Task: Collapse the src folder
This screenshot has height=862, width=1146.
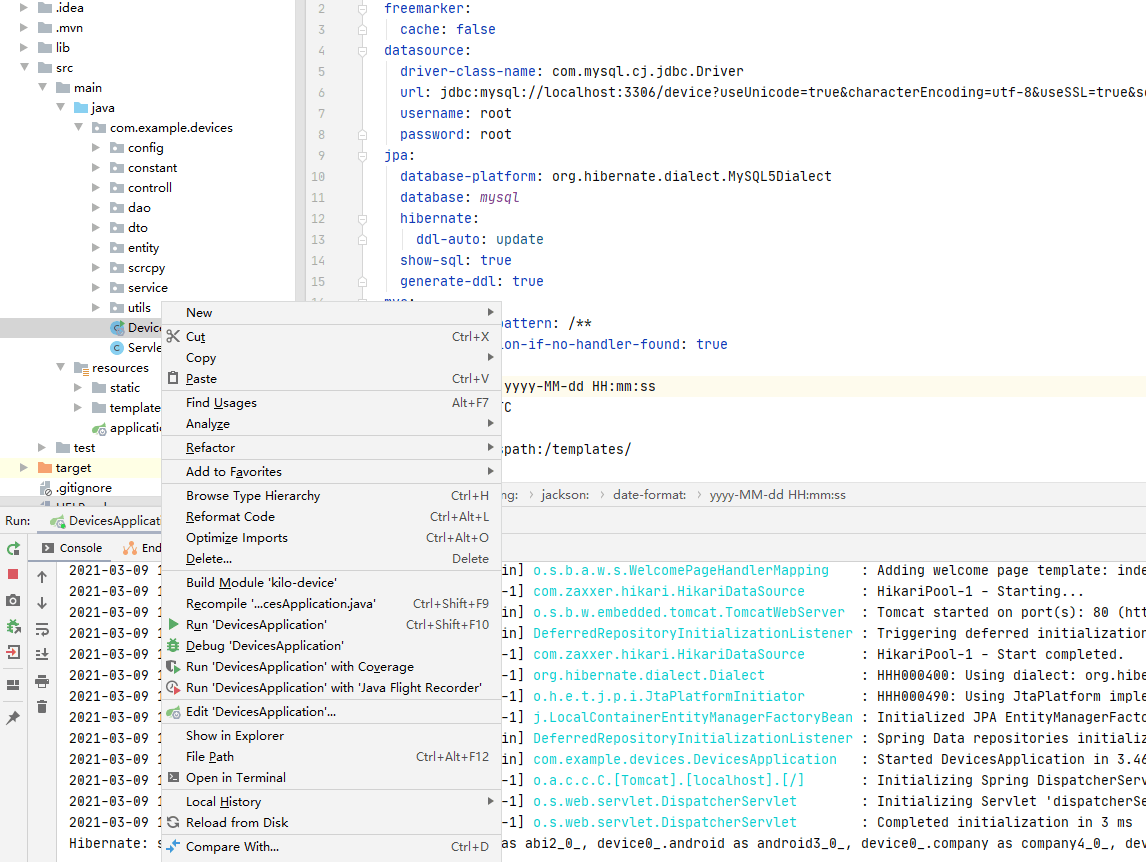Action: click(24, 67)
